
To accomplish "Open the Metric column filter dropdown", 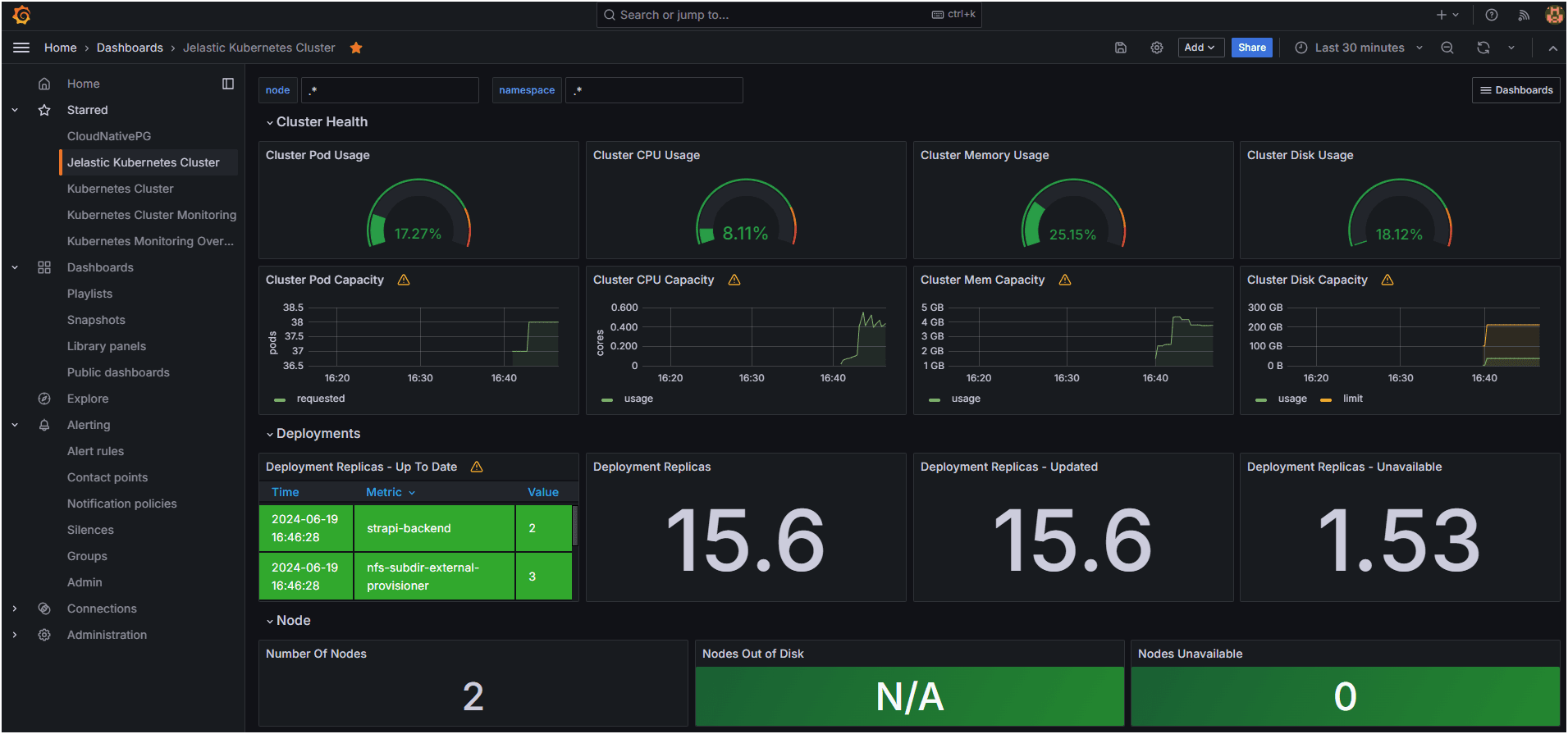I will coord(412,493).
